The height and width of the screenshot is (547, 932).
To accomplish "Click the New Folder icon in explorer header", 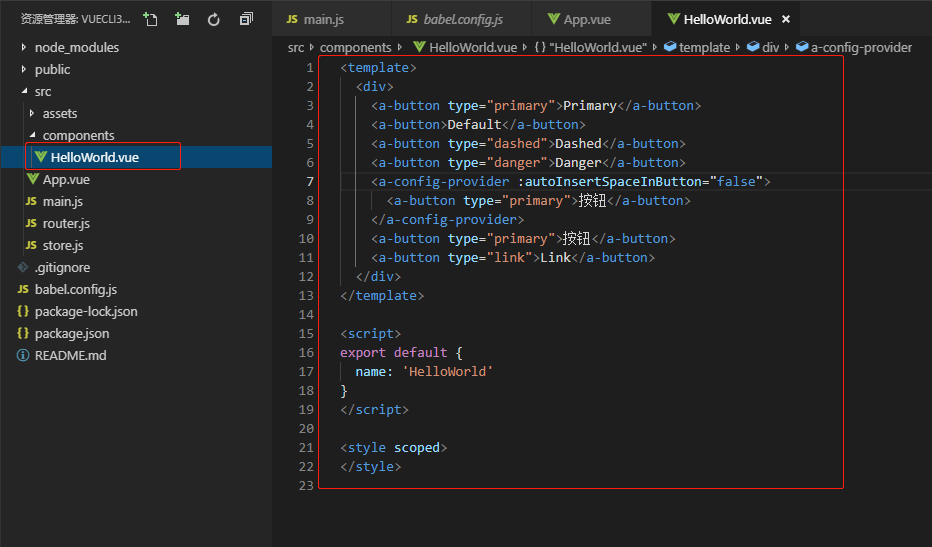I will (182, 19).
